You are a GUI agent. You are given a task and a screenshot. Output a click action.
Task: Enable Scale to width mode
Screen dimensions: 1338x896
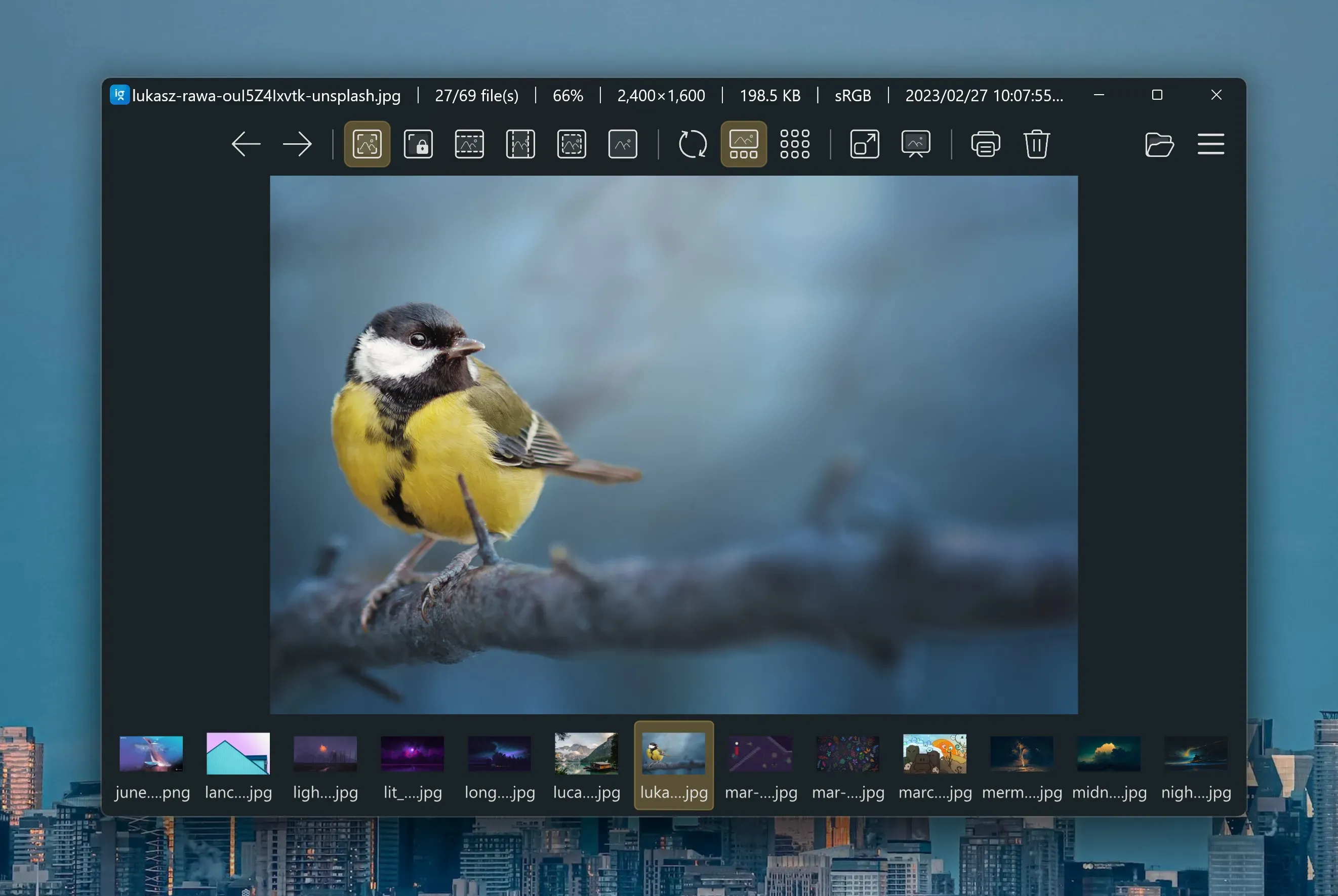(470, 144)
